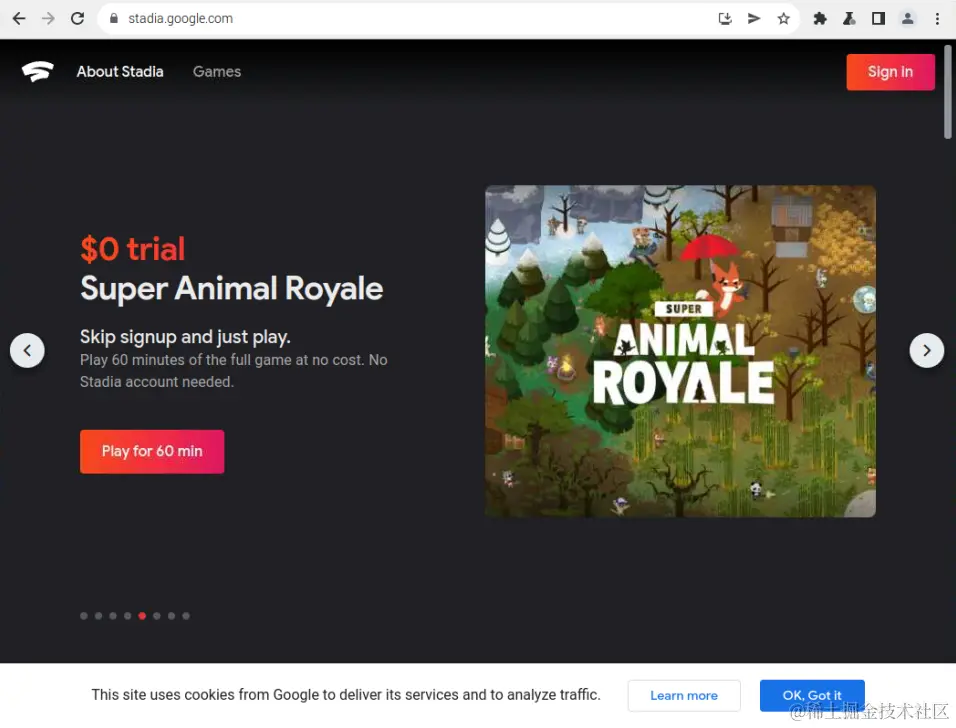
Task: Select the seventh carousel dot
Action: click(171, 616)
